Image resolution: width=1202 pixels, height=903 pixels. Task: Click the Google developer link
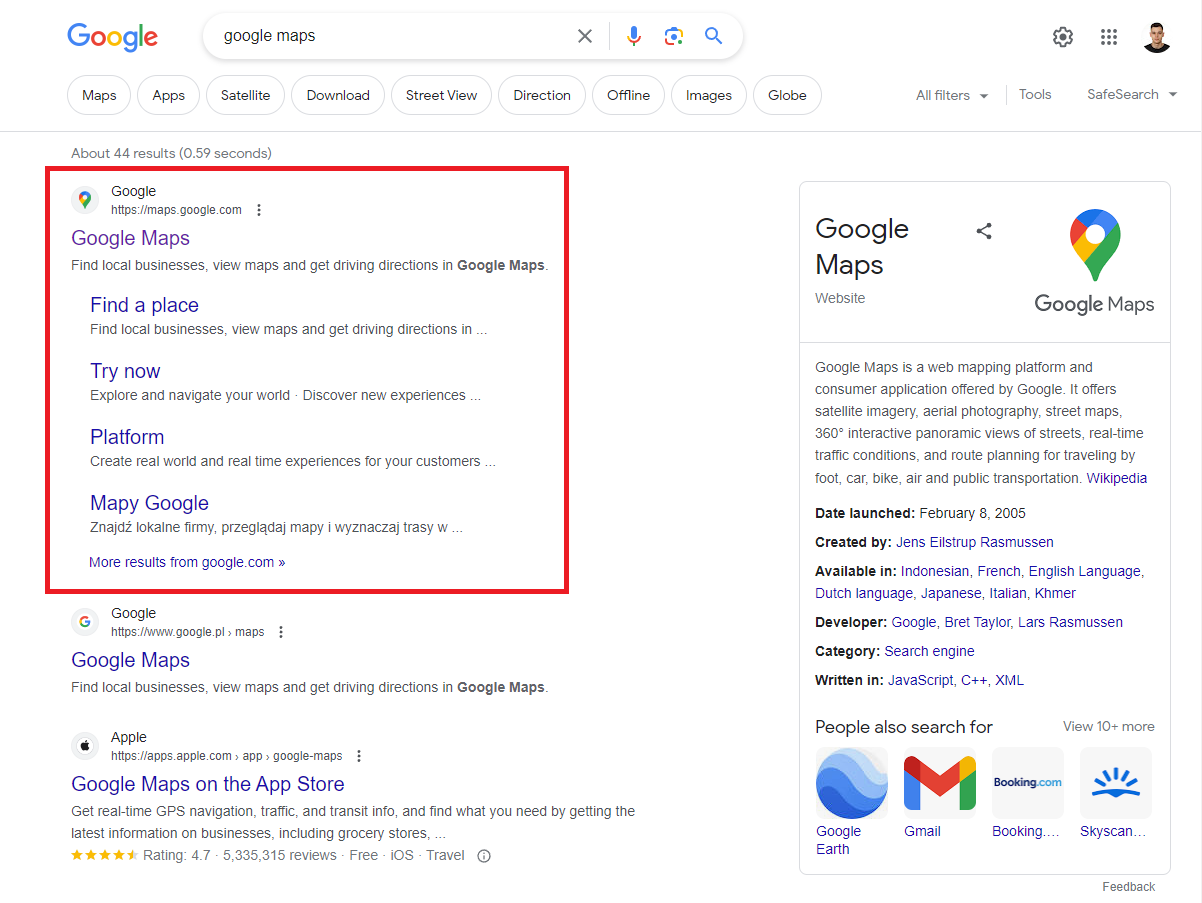pyautogui.click(x=914, y=622)
